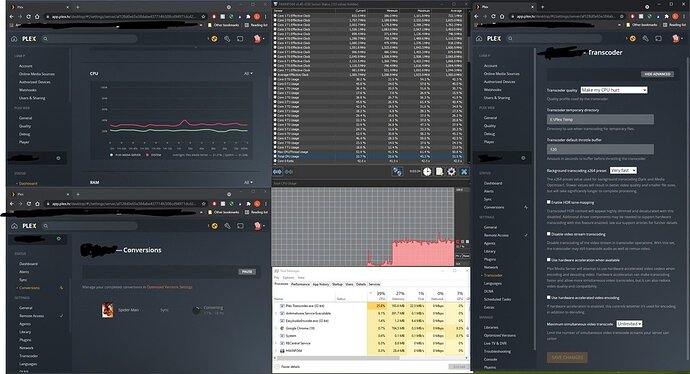Expand RBCentral Service row in Task Manager
This screenshot has height=374, width=690.
coord(277,343)
